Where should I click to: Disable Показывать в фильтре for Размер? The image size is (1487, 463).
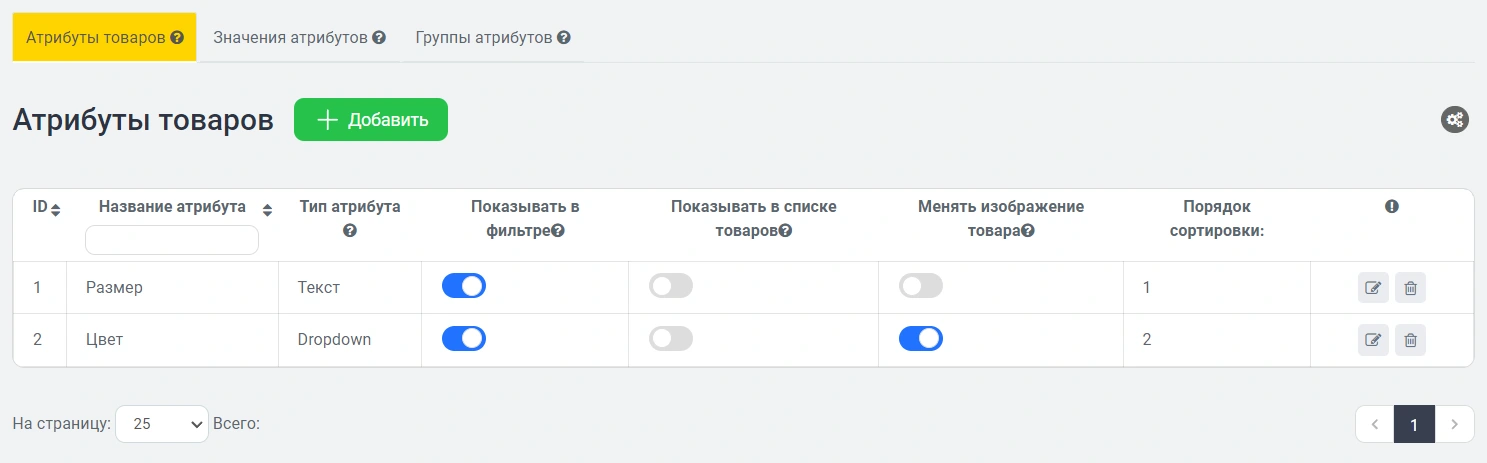click(x=464, y=287)
